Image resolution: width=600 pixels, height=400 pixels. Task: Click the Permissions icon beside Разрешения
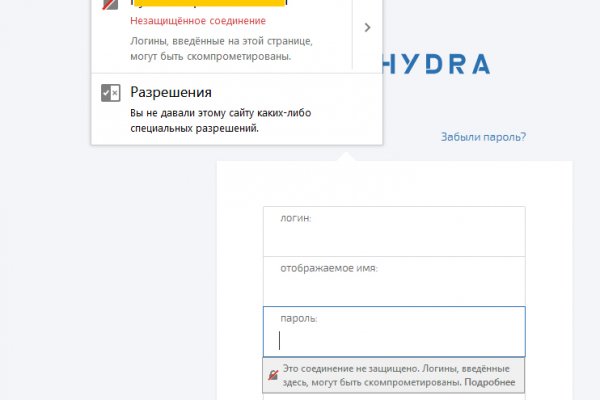click(111, 94)
